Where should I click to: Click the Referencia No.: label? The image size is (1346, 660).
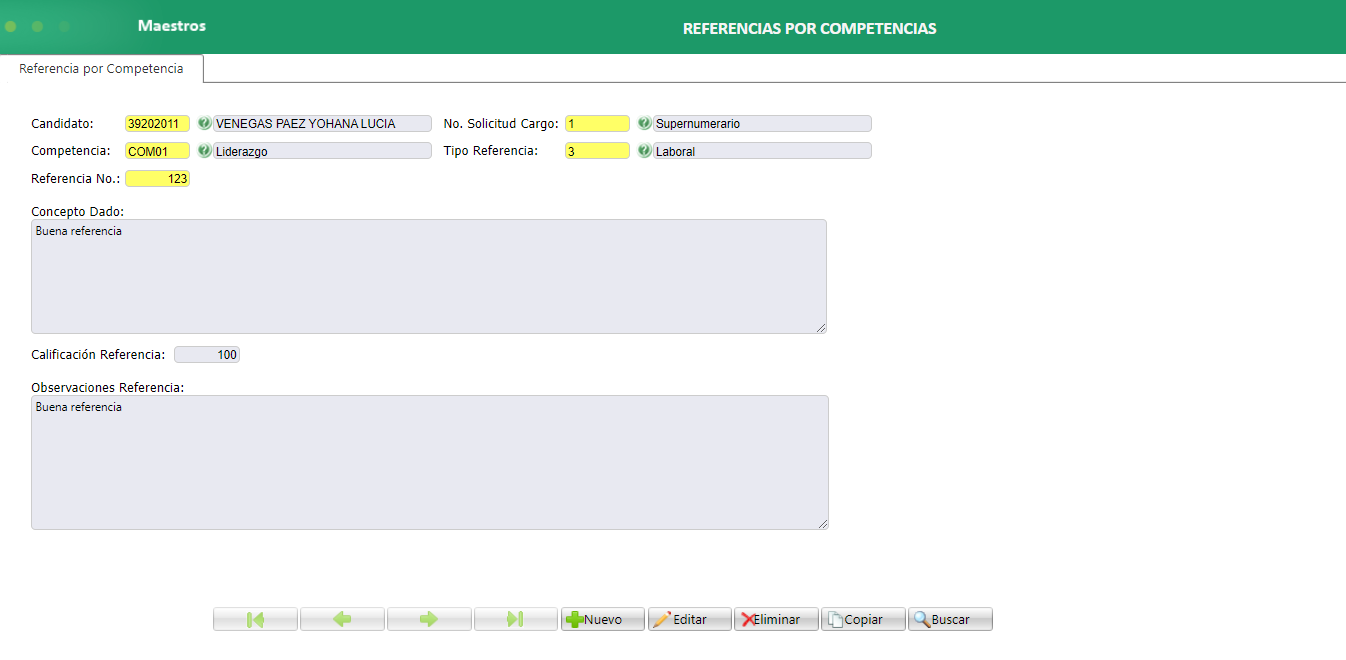[x=76, y=179]
